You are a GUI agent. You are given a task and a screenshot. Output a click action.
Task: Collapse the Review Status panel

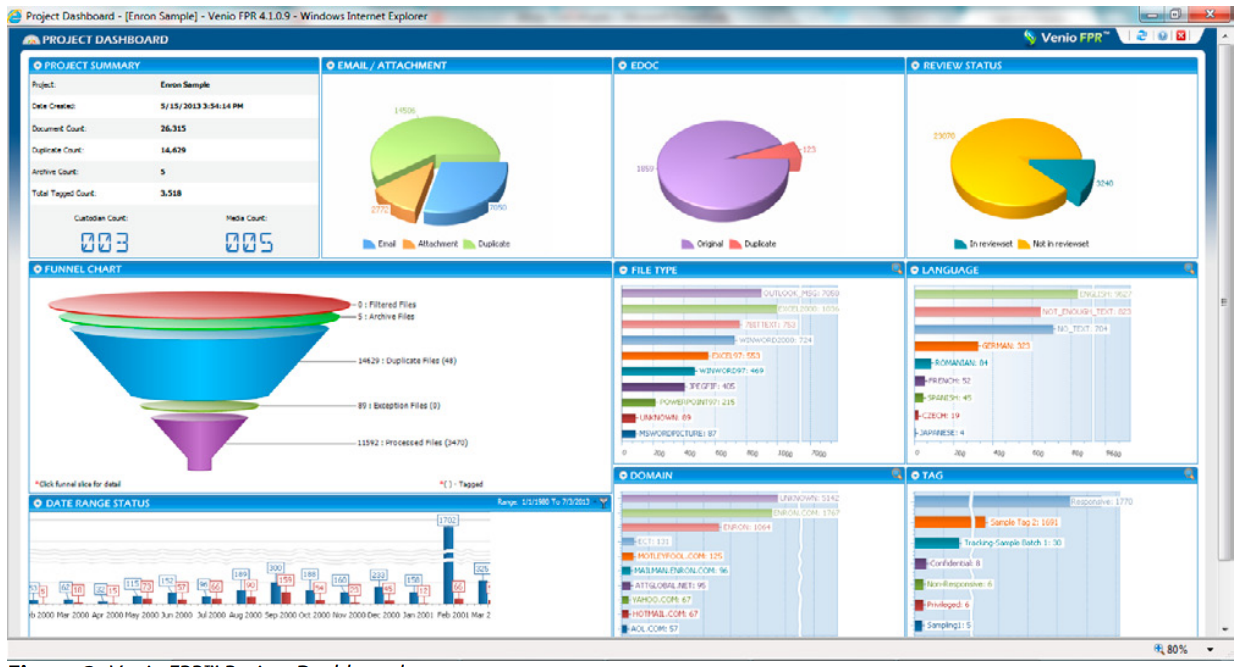[x=915, y=65]
